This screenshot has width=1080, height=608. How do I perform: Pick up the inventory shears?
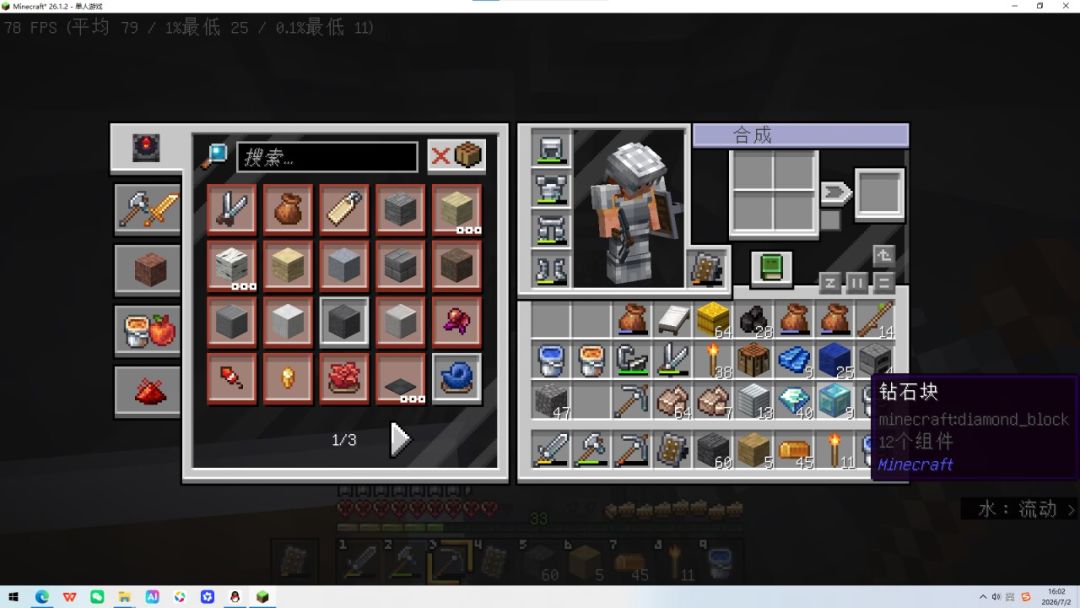(673, 360)
